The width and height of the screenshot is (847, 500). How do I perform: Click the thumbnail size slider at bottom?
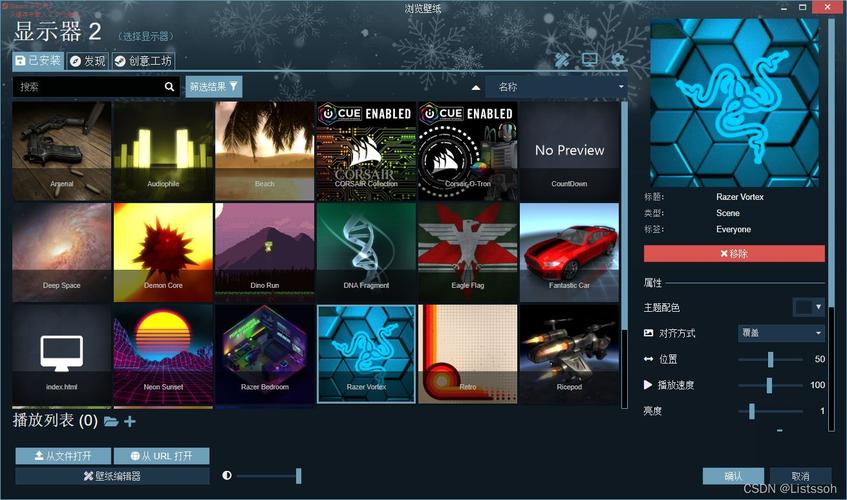pos(268,476)
